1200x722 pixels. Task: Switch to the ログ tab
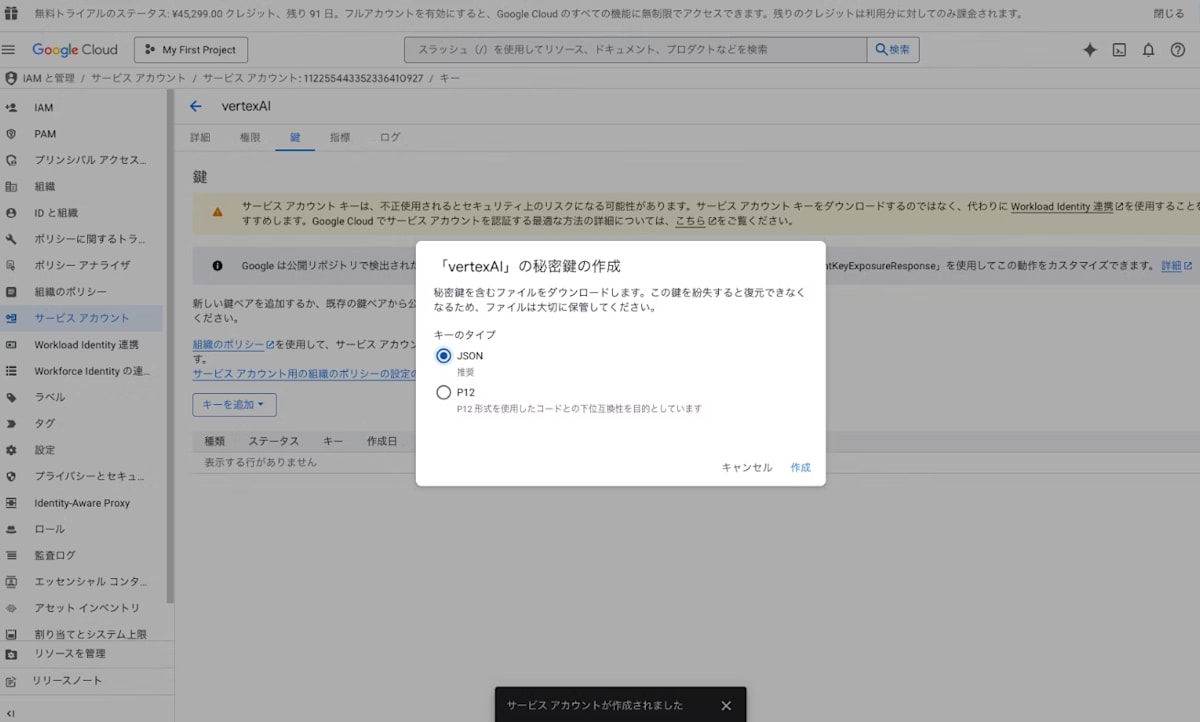click(x=390, y=137)
